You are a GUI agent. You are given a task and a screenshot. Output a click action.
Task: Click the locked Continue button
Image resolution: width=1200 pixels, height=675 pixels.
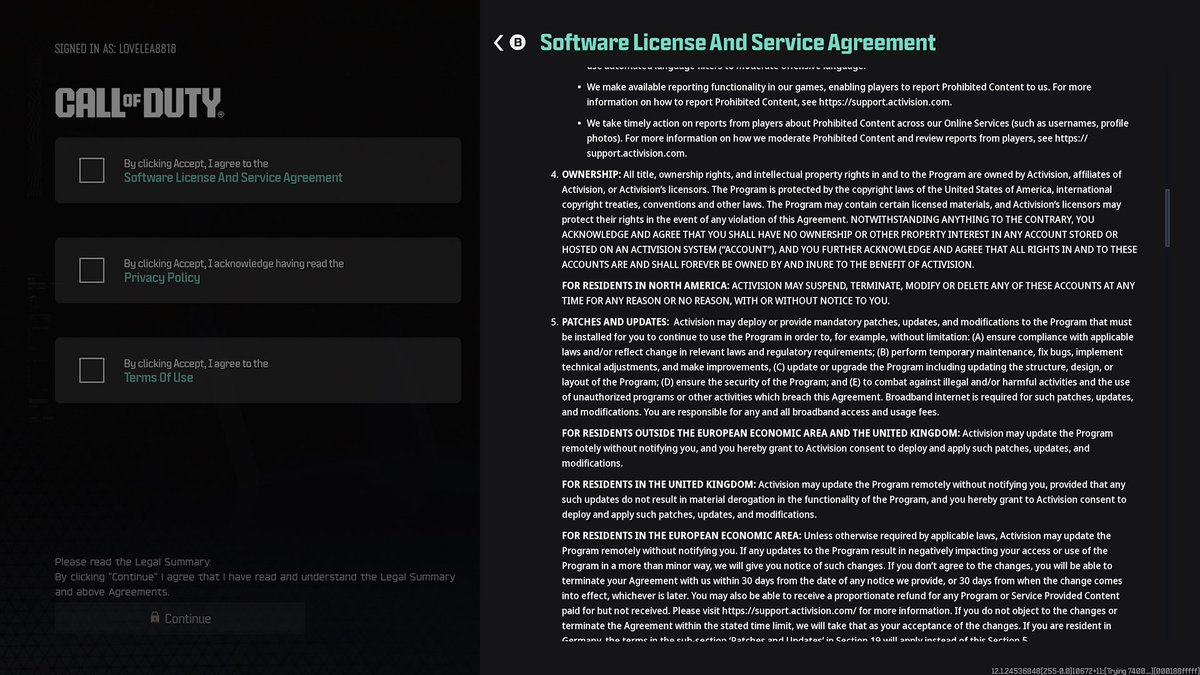[x=180, y=618]
